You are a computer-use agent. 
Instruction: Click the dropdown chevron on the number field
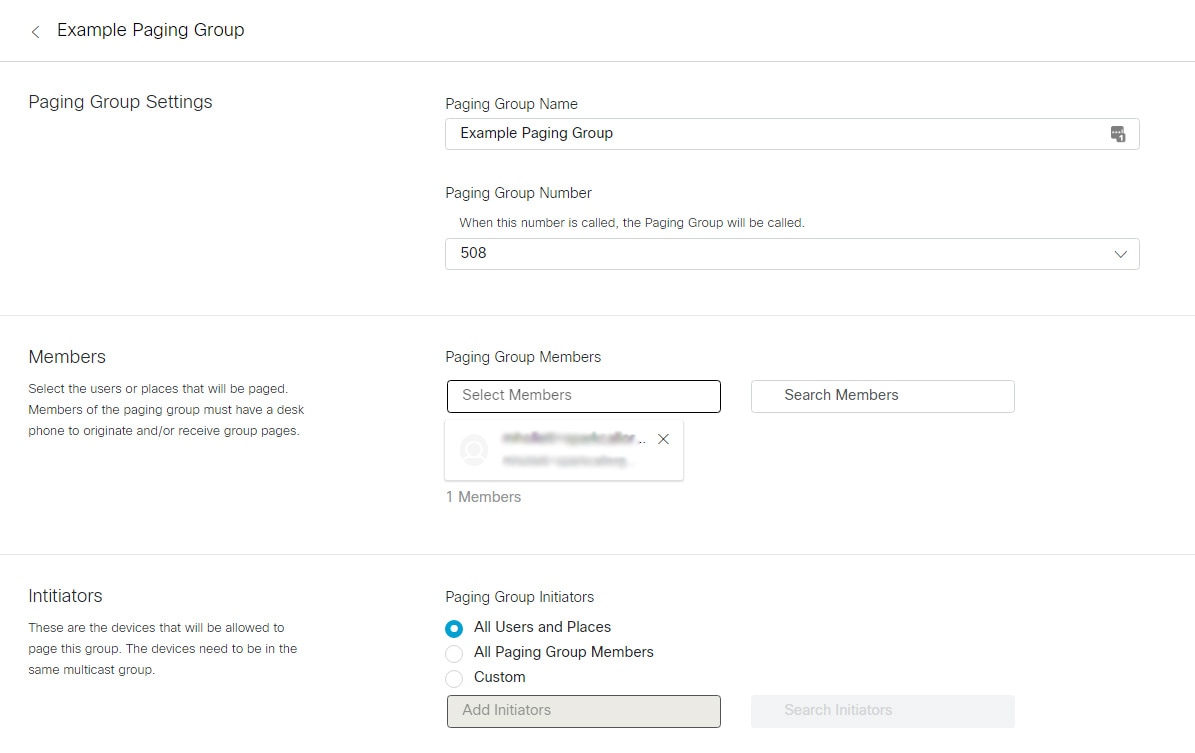coord(1120,254)
